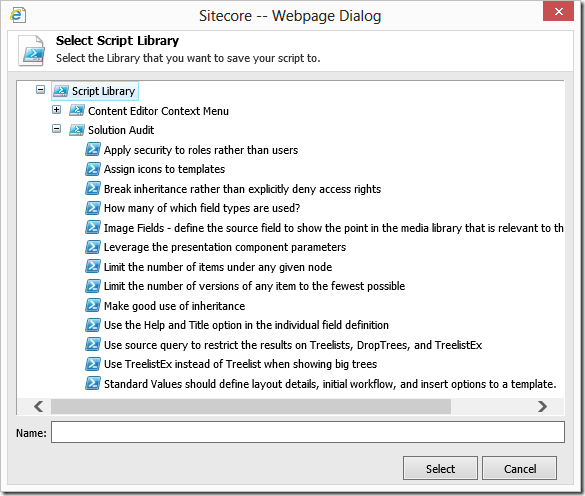Select 'Standard Values should define layout details' script
Screen dimensions: 585x496
coord(330,384)
